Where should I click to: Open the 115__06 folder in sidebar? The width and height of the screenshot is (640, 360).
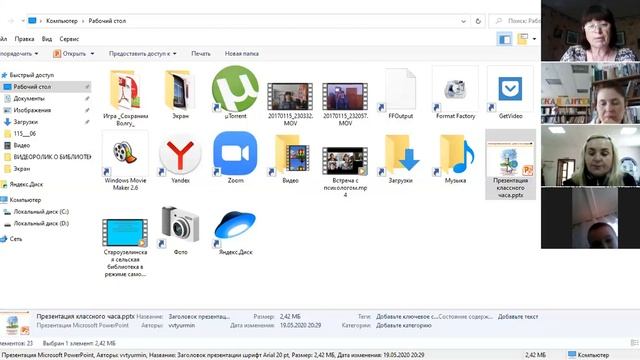click(x=24, y=134)
